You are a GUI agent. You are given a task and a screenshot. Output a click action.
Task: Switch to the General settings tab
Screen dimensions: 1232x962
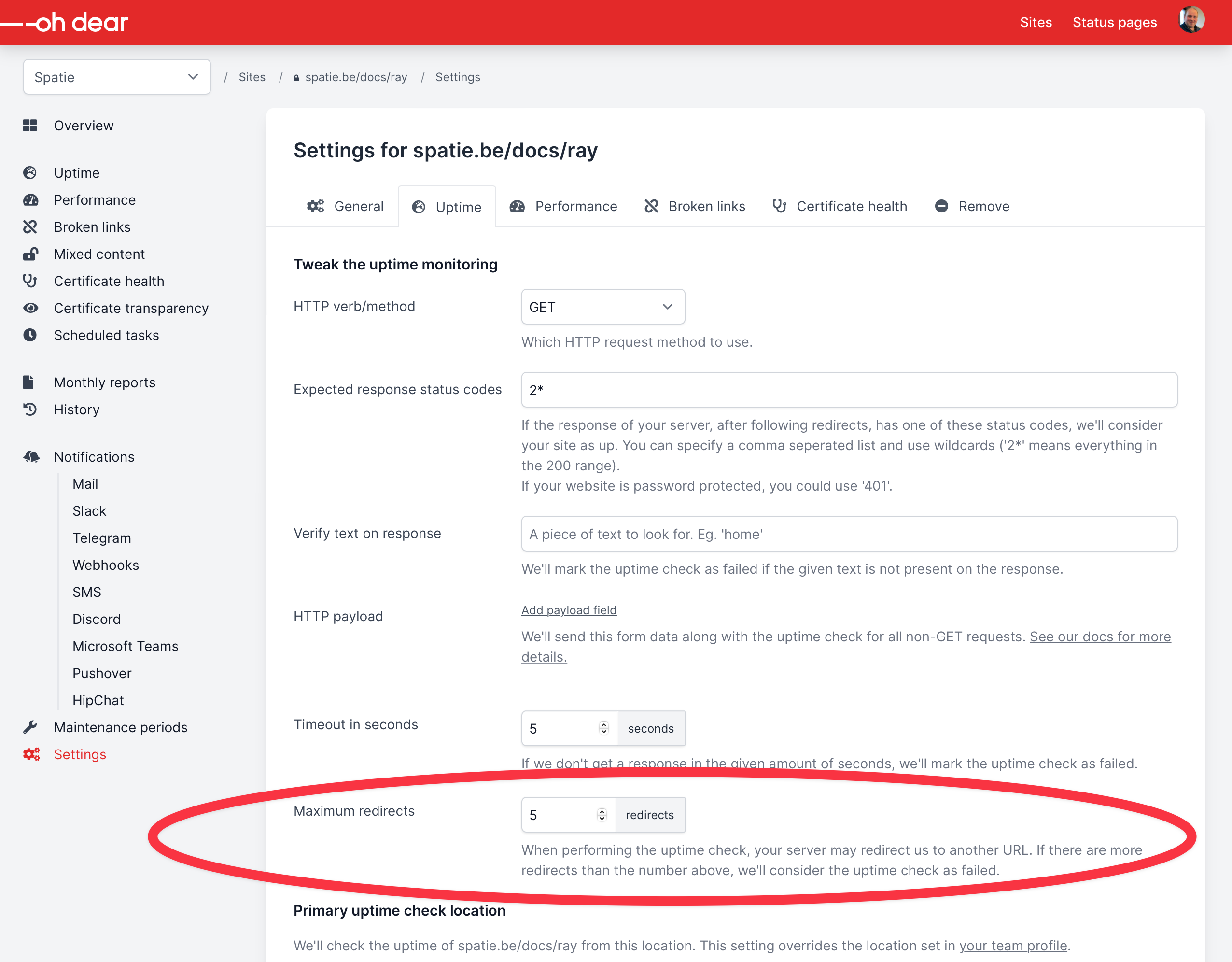pyautogui.click(x=345, y=207)
